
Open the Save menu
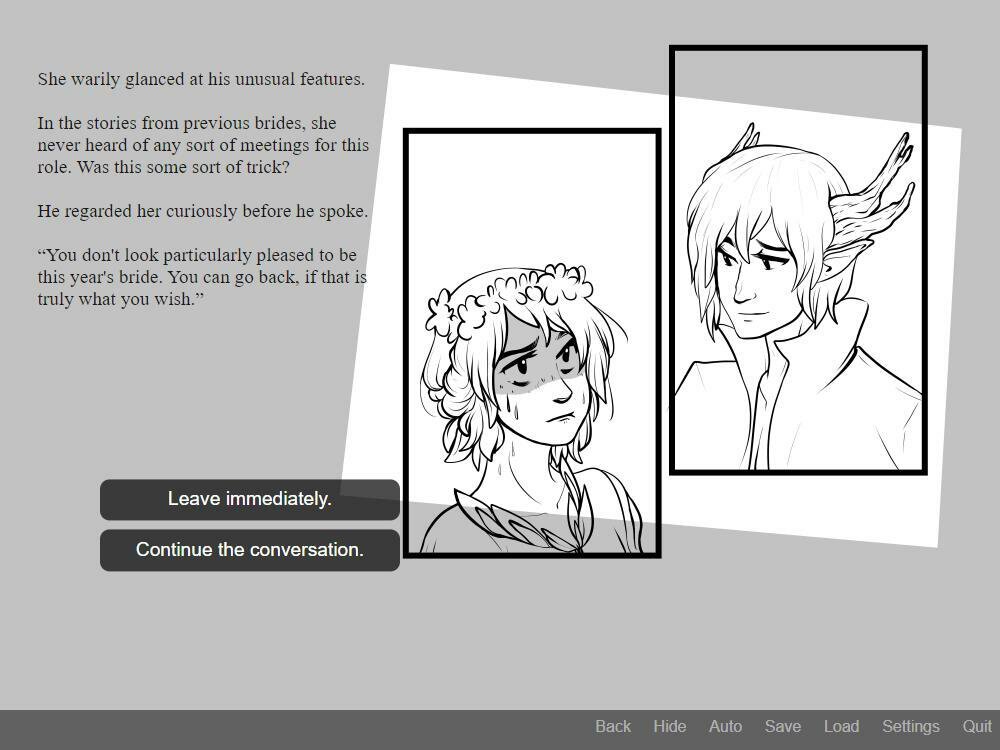click(x=782, y=727)
